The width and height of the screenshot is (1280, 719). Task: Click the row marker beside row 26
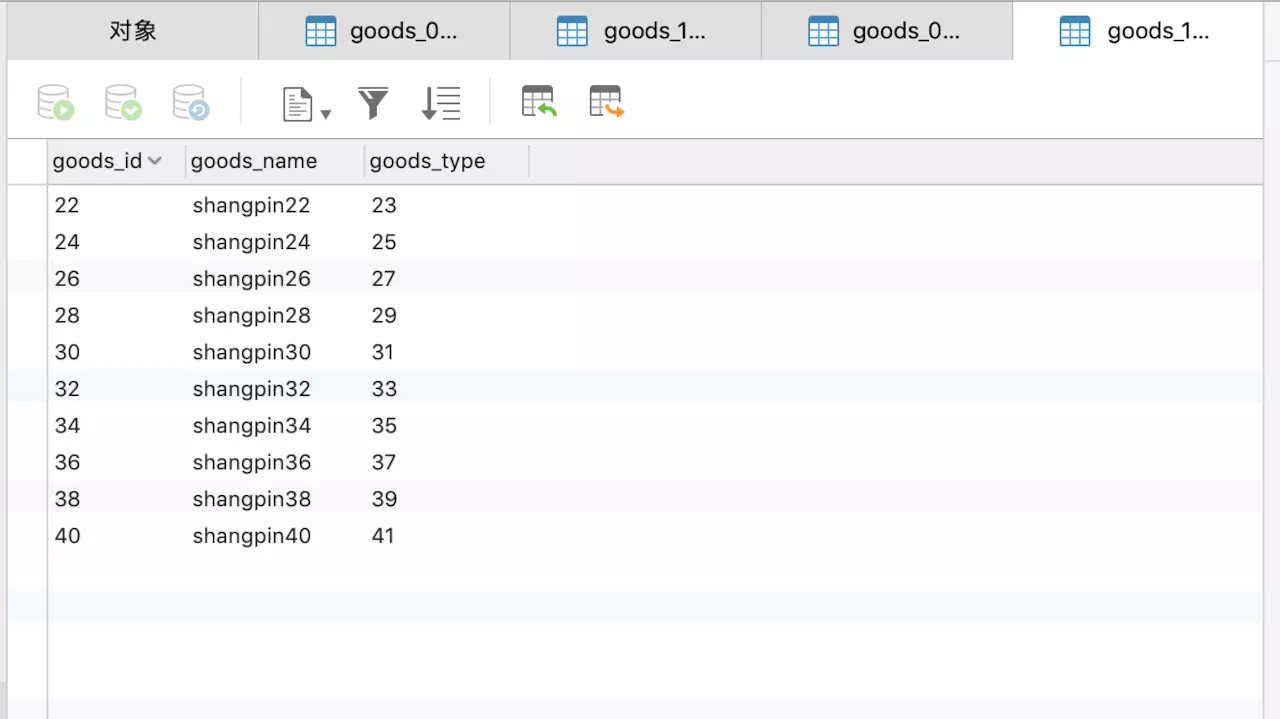(x=27, y=279)
